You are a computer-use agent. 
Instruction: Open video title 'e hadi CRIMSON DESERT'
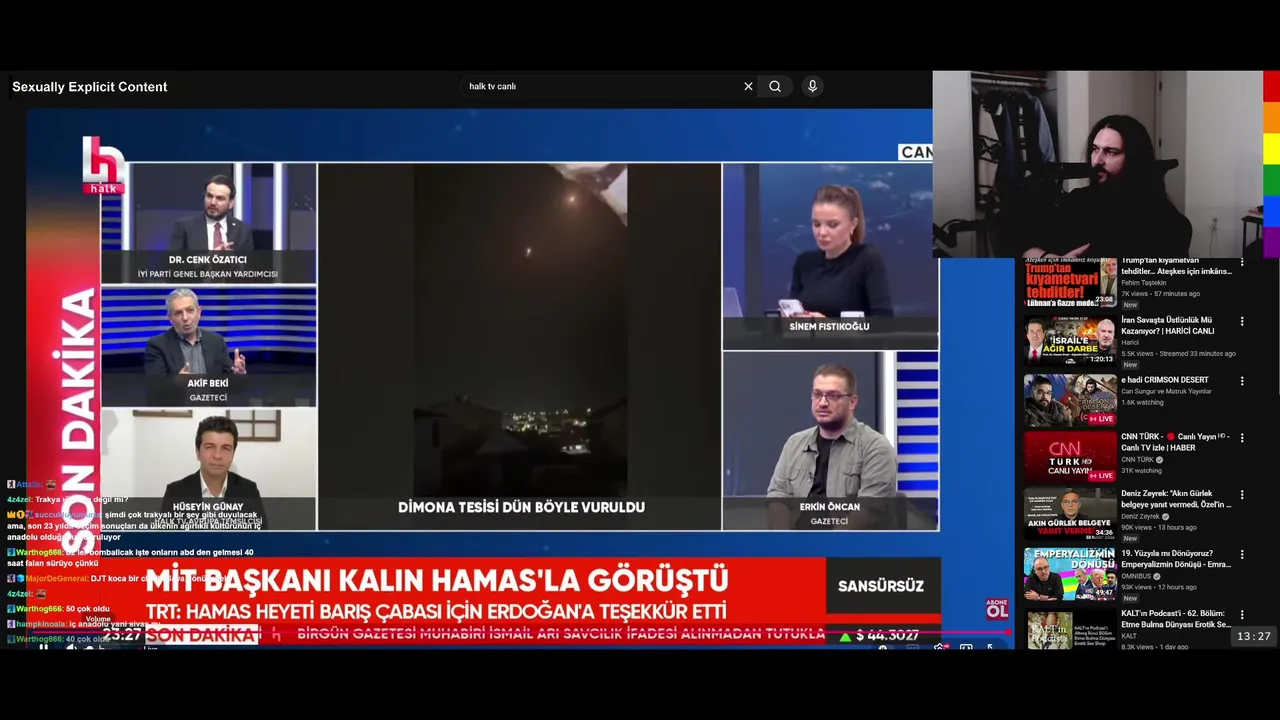[1165, 380]
